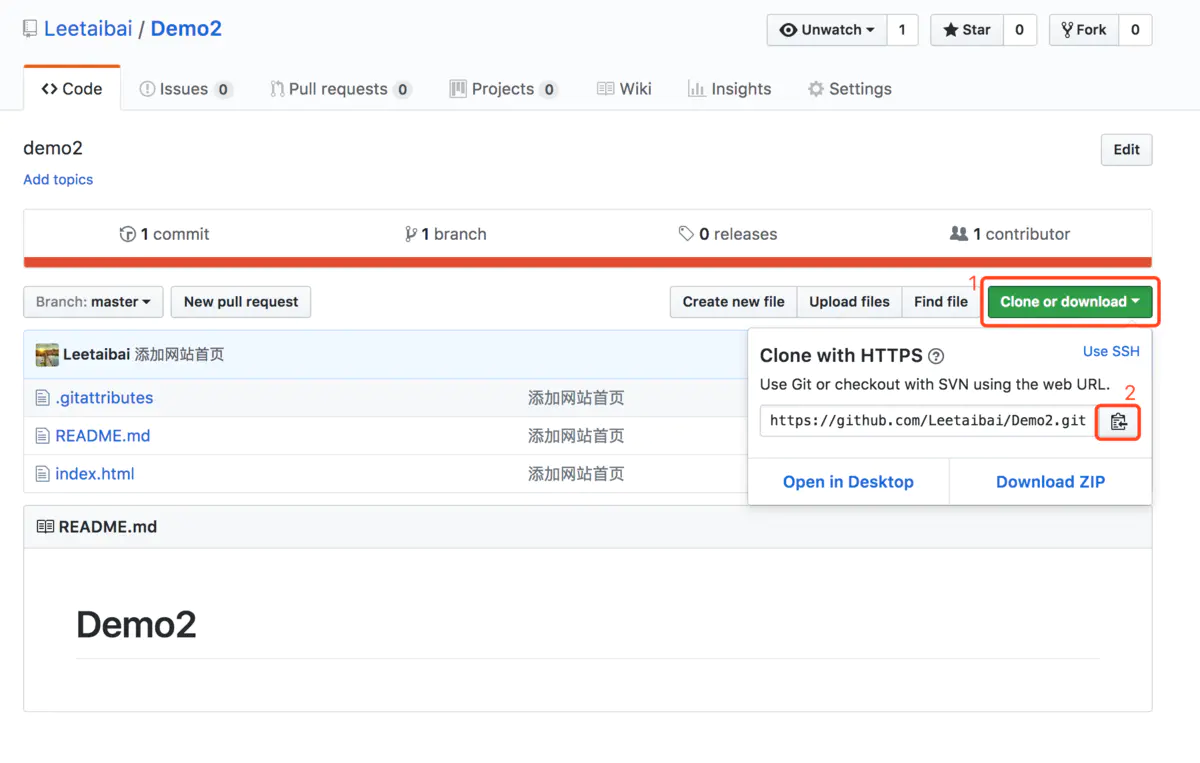Click the commit history clock icon
The image size is (1200, 763).
point(128,233)
